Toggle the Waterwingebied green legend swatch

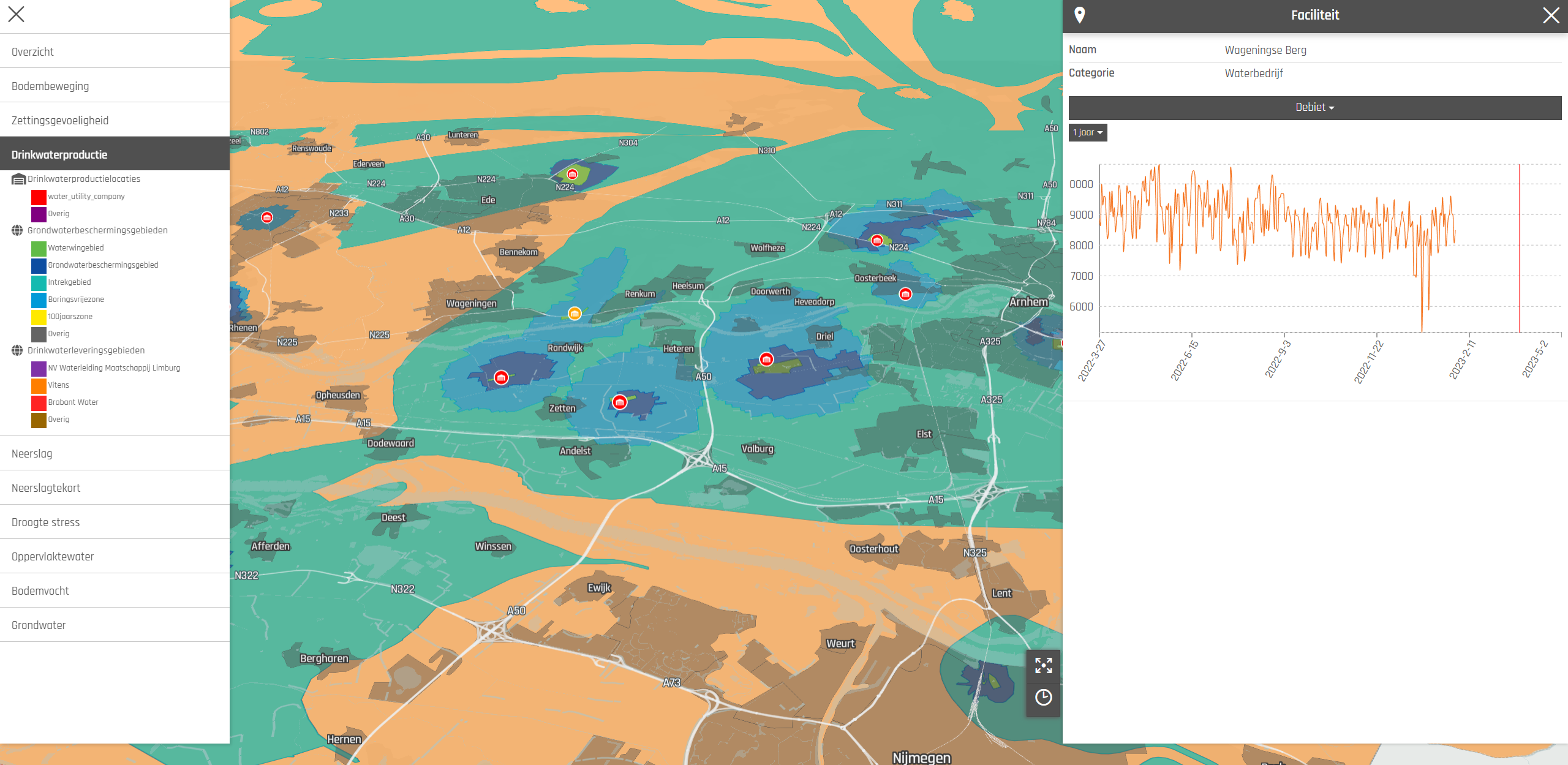(x=39, y=248)
